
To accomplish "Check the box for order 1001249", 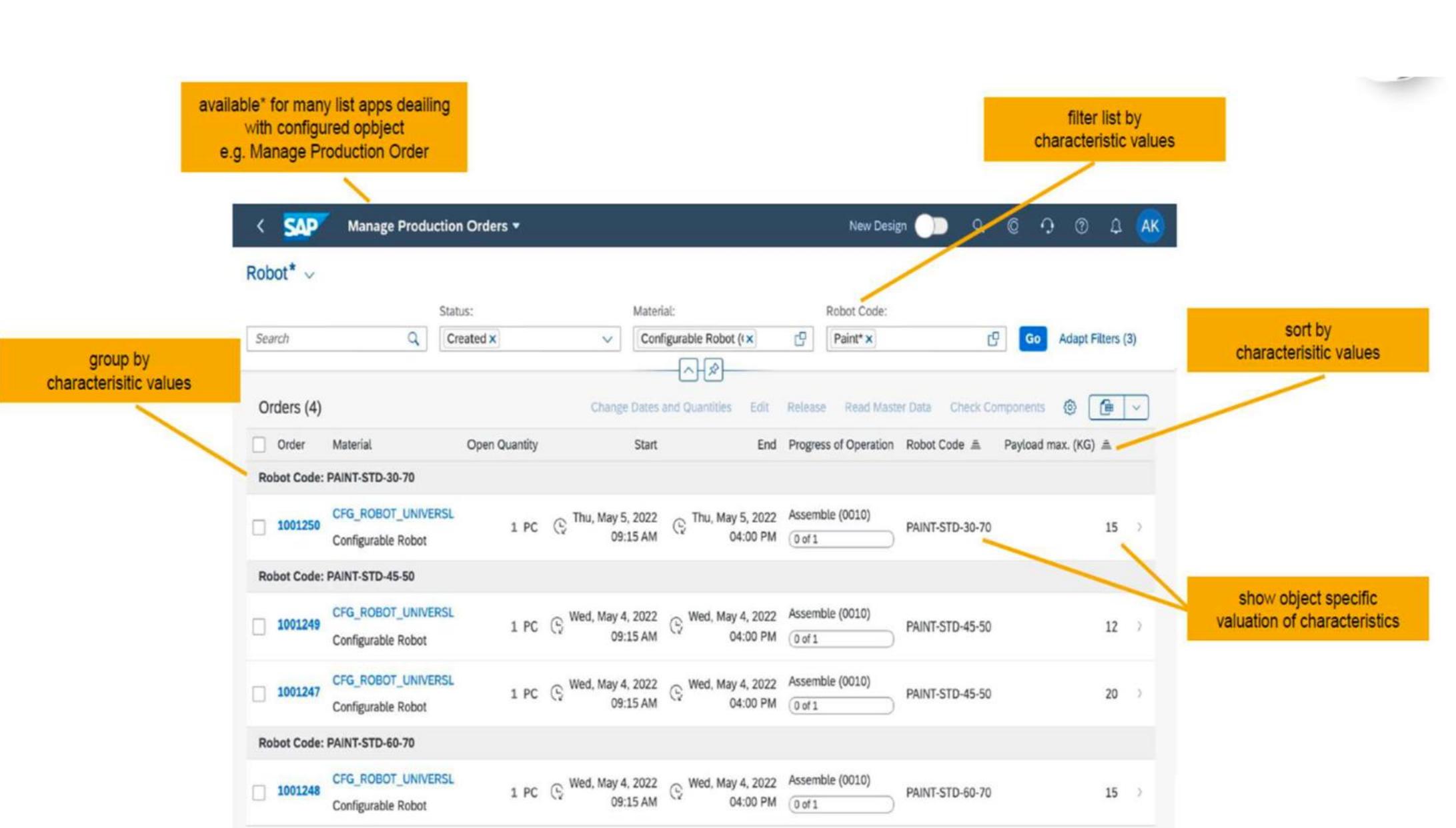I will click(x=259, y=626).
